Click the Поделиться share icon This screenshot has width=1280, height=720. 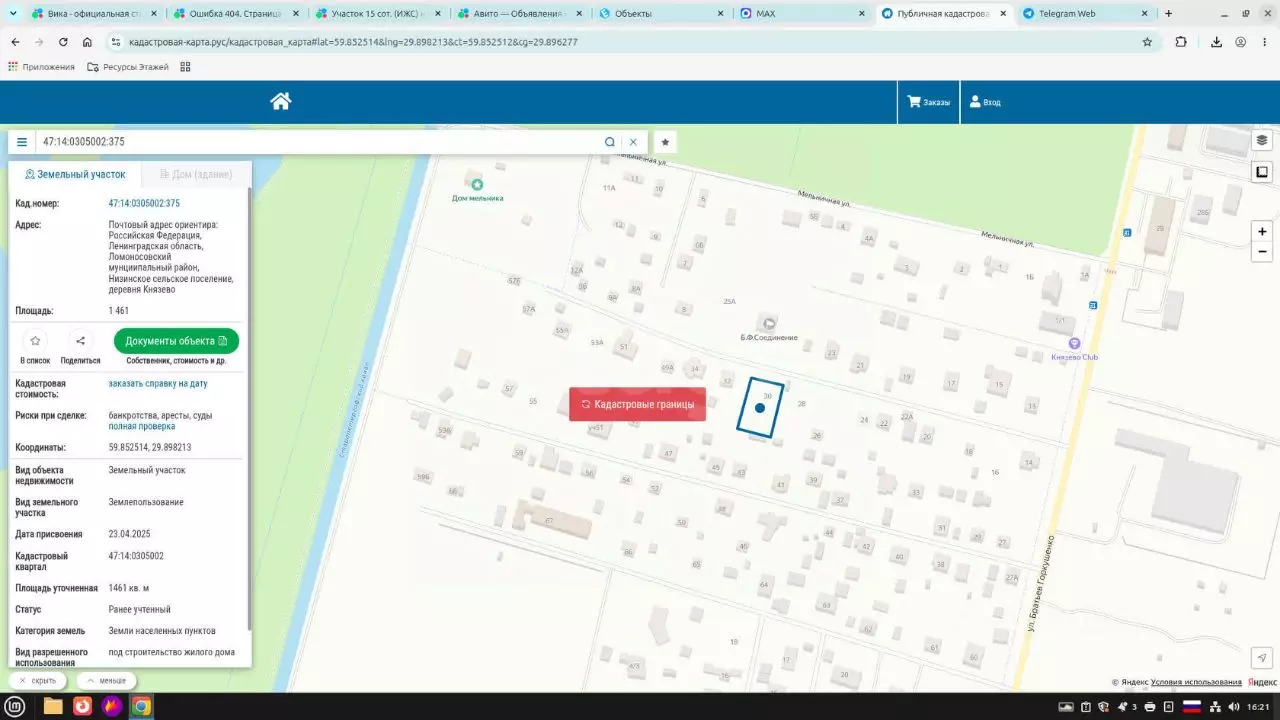(80, 341)
